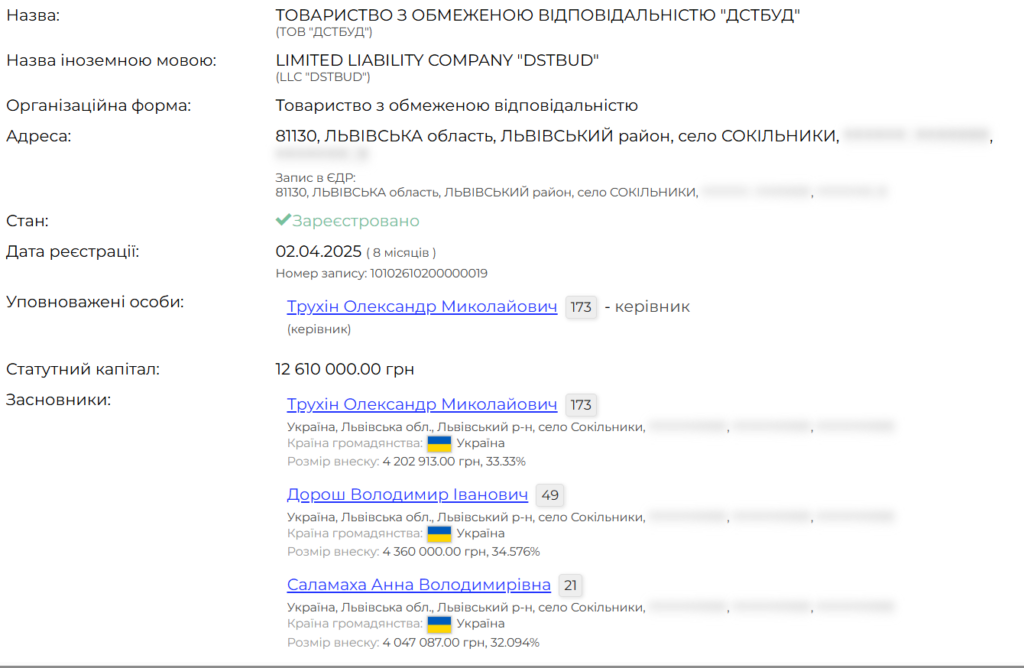
Task: Open the Саламаха Анна Володимирівна founder link
Action: tap(418, 585)
